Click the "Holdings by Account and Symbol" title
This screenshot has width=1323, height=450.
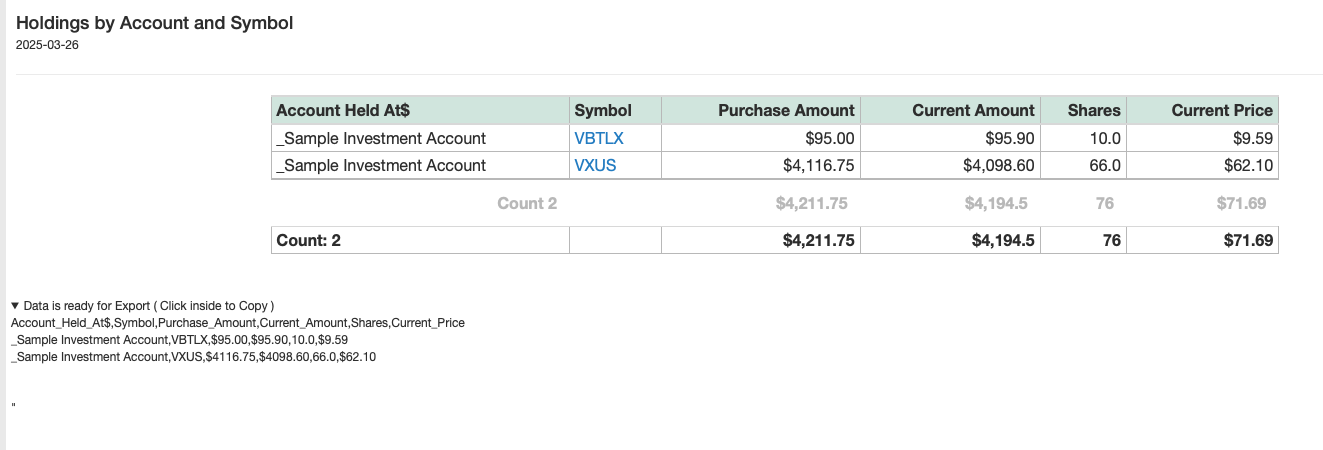point(154,23)
